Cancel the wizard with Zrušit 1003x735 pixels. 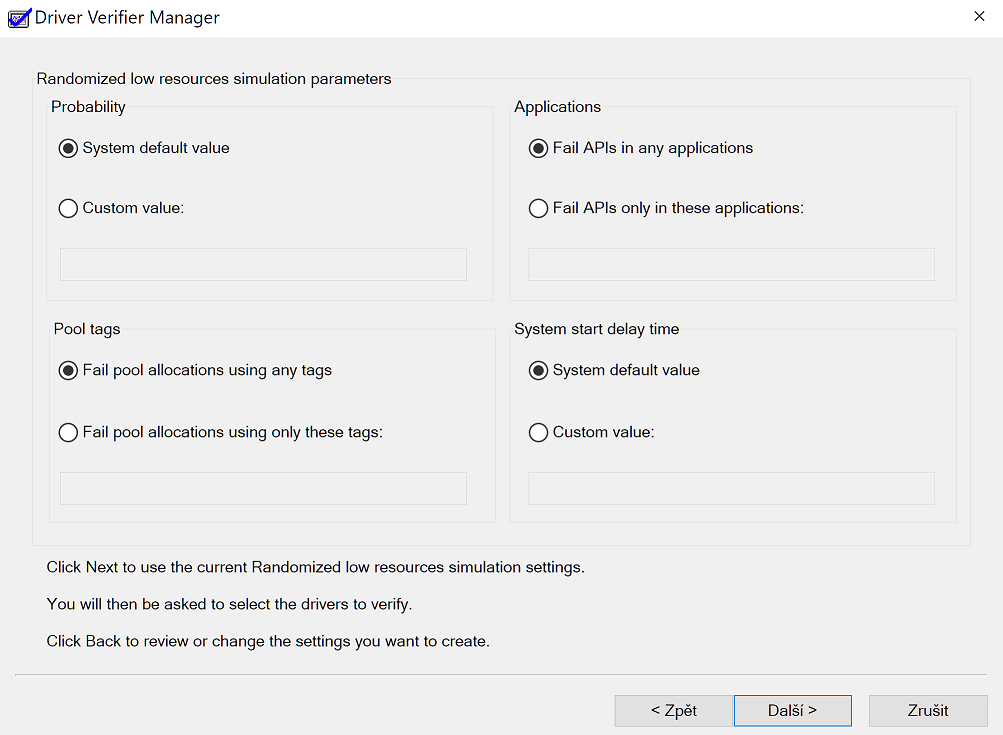coord(928,711)
